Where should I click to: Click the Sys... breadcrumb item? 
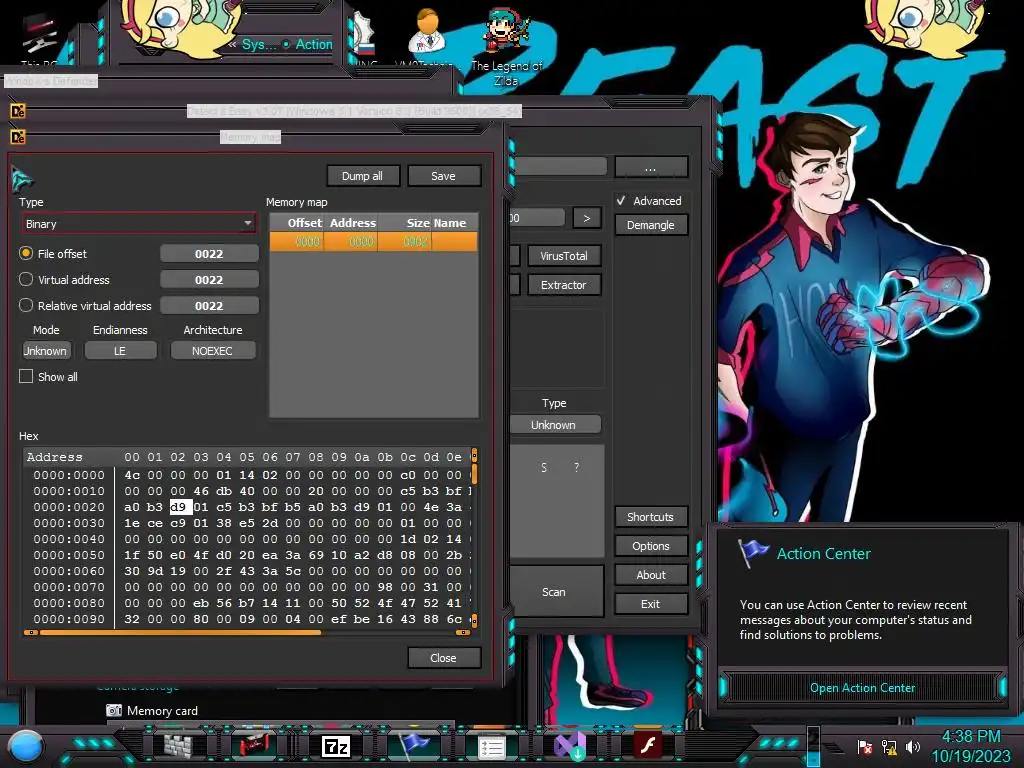tap(259, 44)
